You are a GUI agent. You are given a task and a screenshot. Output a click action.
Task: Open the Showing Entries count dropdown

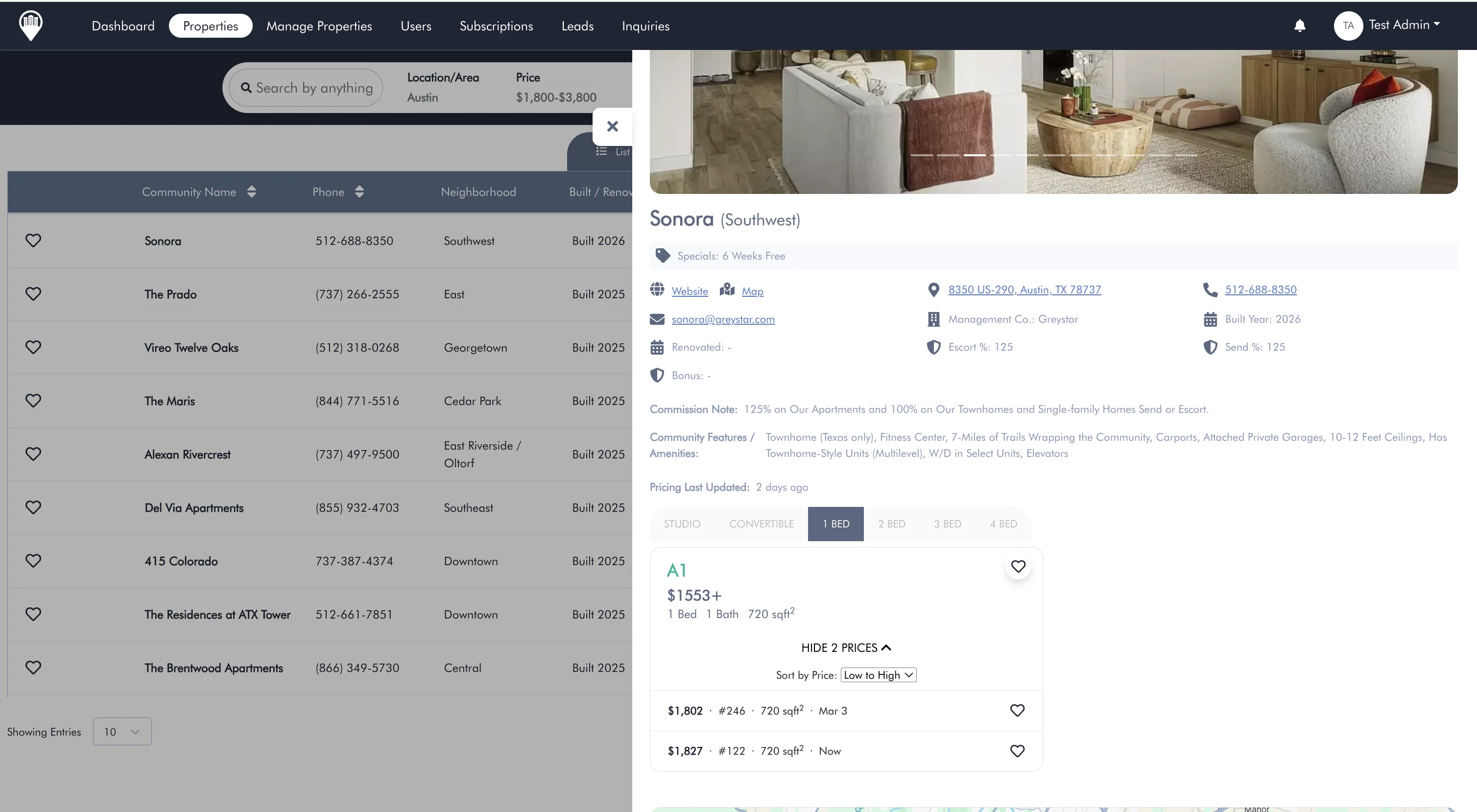click(122, 732)
